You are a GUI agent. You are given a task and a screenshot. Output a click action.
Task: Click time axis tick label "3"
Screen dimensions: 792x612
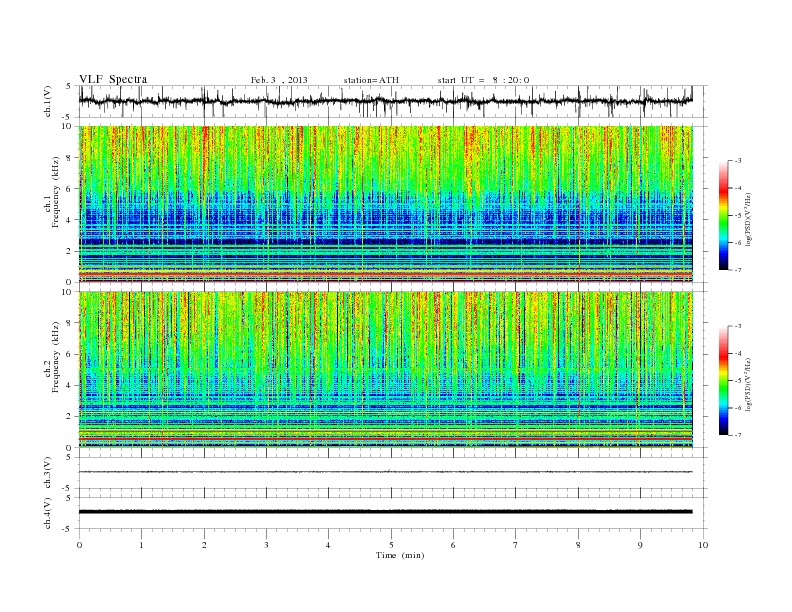click(266, 545)
